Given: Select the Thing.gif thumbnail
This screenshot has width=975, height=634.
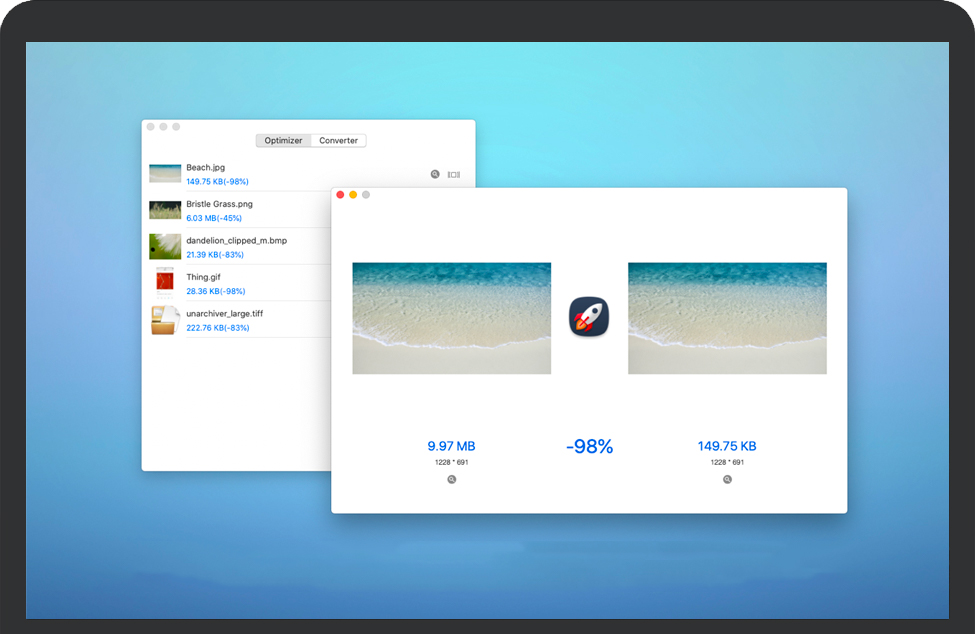Looking at the screenshot, I should click(164, 283).
